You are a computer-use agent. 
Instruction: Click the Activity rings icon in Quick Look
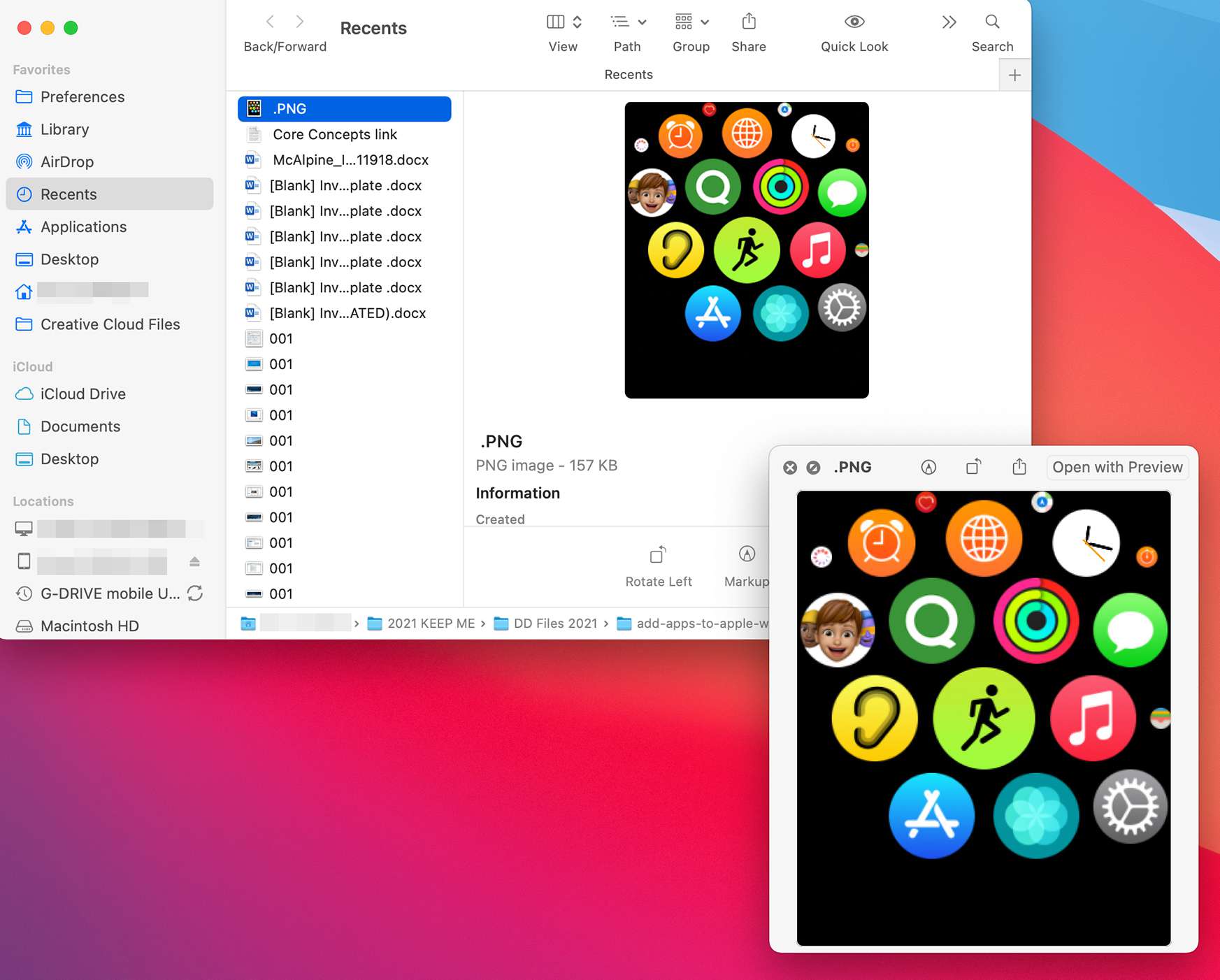[x=1036, y=620]
